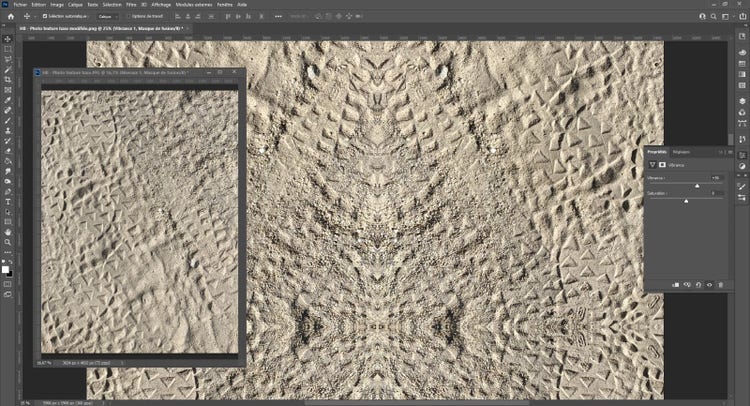Select the Crop tool
The image size is (750, 406).
pos(8,80)
